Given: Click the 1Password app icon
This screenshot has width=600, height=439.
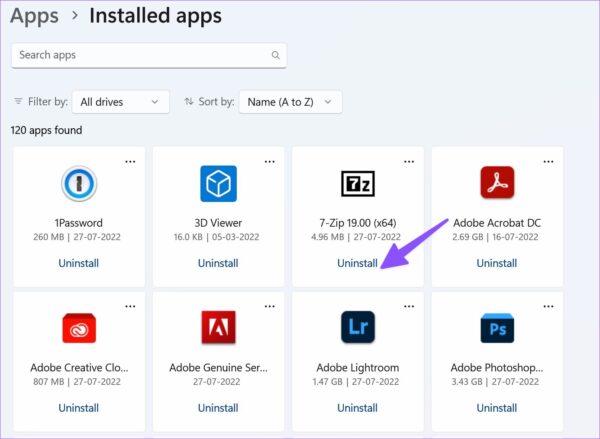Looking at the screenshot, I should 79,184.
